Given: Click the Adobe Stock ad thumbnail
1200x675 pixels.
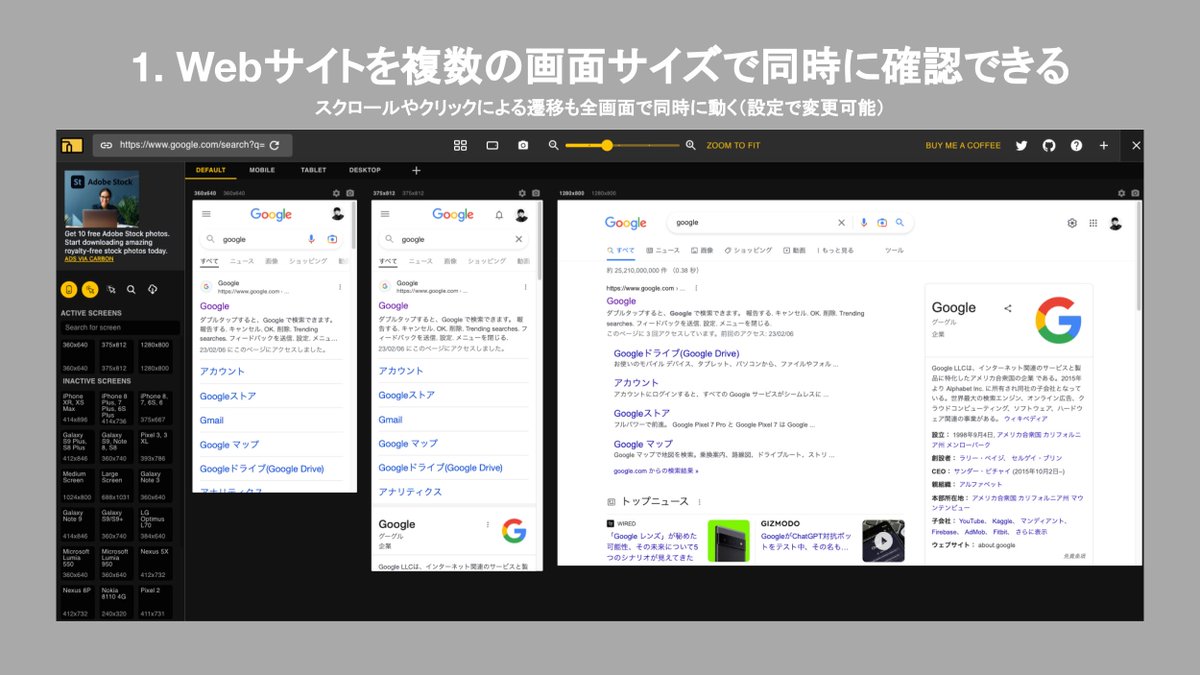Looking at the screenshot, I should [x=102, y=199].
